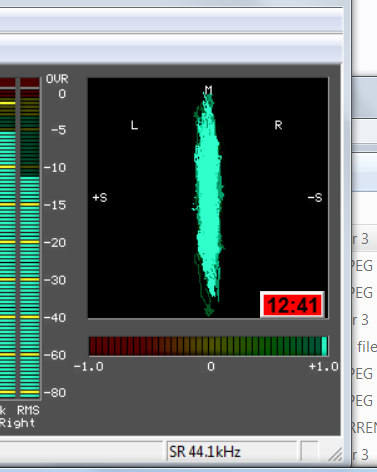Click the red 12:41 timer display
This screenshot has height=472, width=377.
point(292,305)
